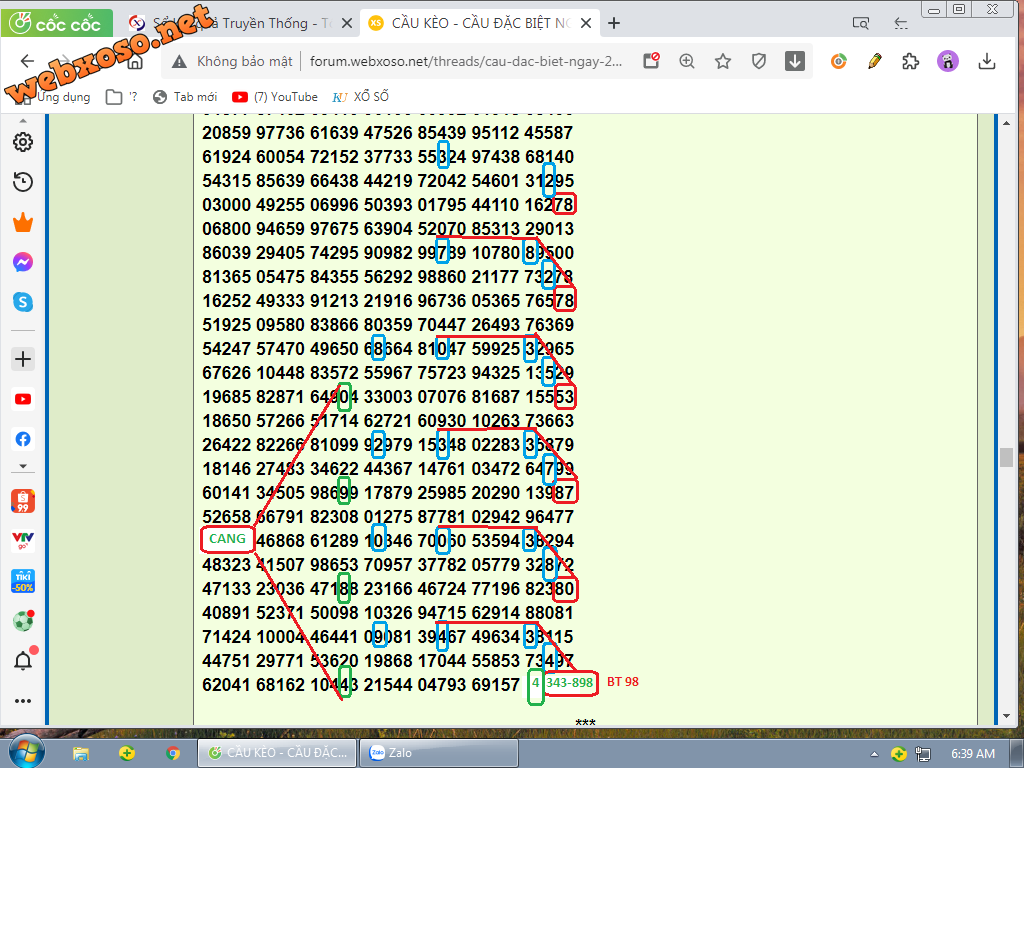
Task: Open the (7) YouTube bookmark
Action: click(275, 97)
